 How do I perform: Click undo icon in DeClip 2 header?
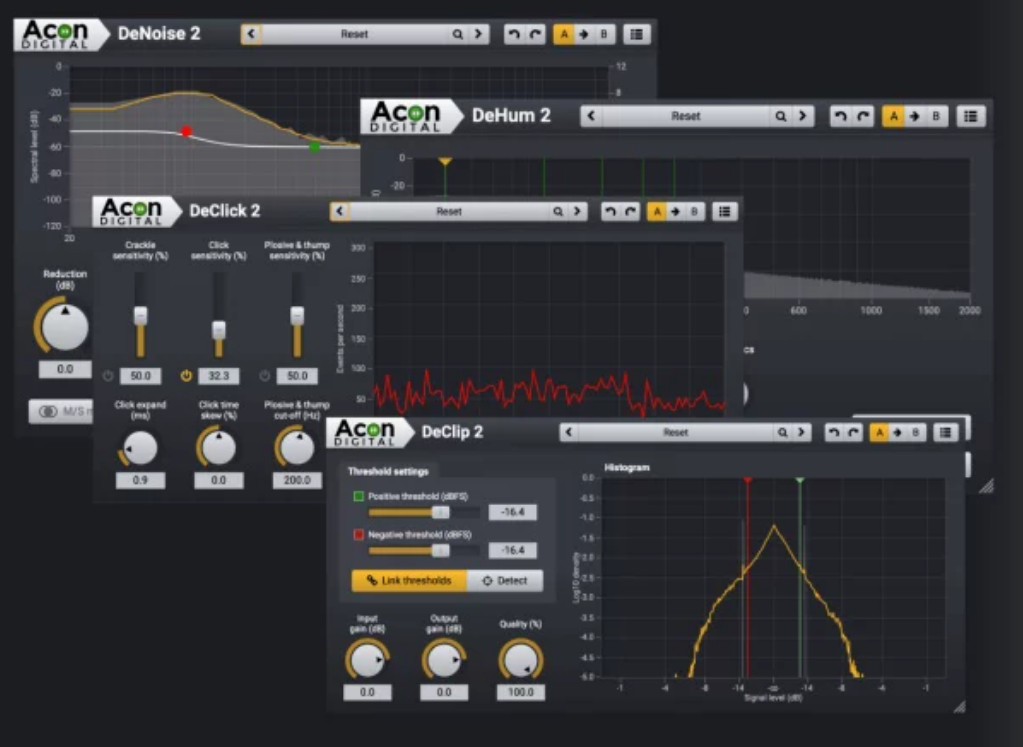pos(834,432)
